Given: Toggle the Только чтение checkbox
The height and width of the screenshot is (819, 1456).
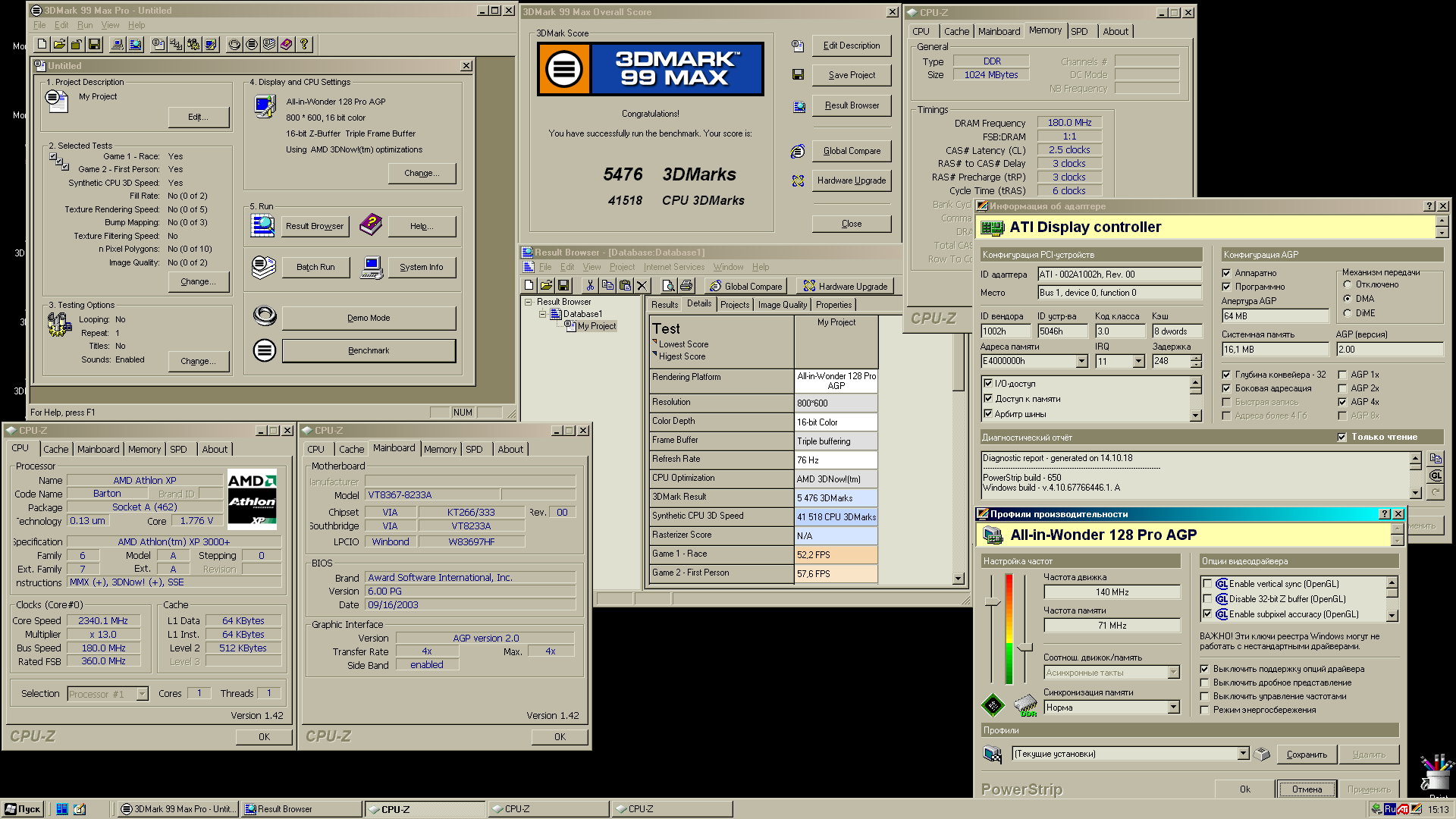Looking at the screenshot, I should tap(1342, 437).
